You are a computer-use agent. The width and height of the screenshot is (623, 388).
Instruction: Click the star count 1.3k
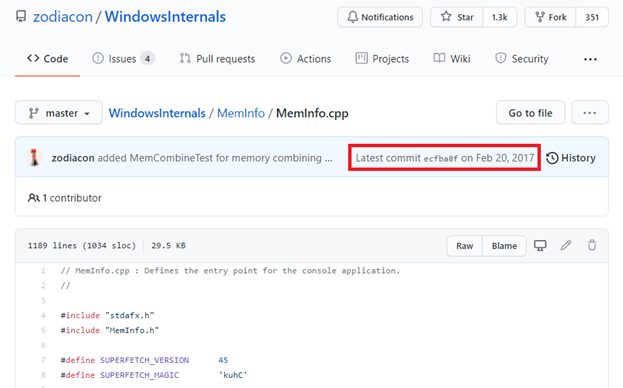click(x=499, y=17)
